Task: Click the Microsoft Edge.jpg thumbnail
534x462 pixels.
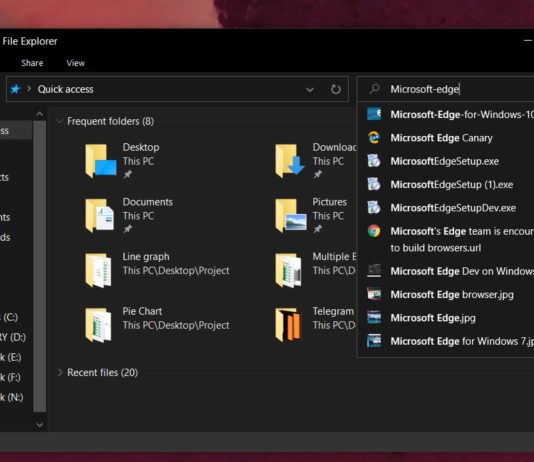Action: click(x=374, y=318)
